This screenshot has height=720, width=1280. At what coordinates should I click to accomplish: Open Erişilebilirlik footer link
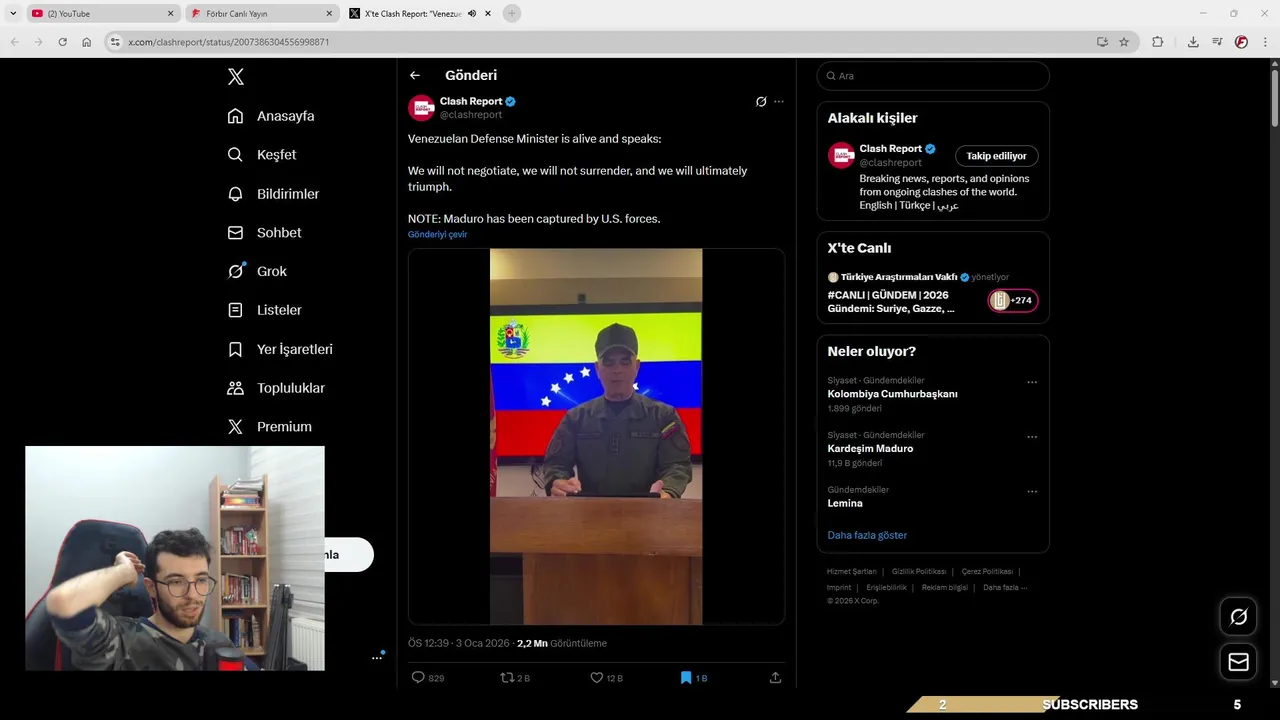tap(886, 588)
